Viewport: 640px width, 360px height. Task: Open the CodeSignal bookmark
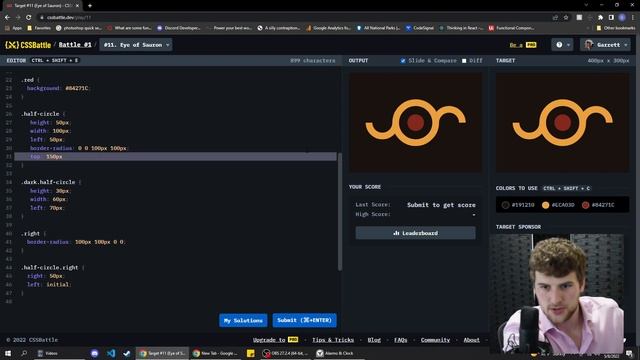[420, 28]
